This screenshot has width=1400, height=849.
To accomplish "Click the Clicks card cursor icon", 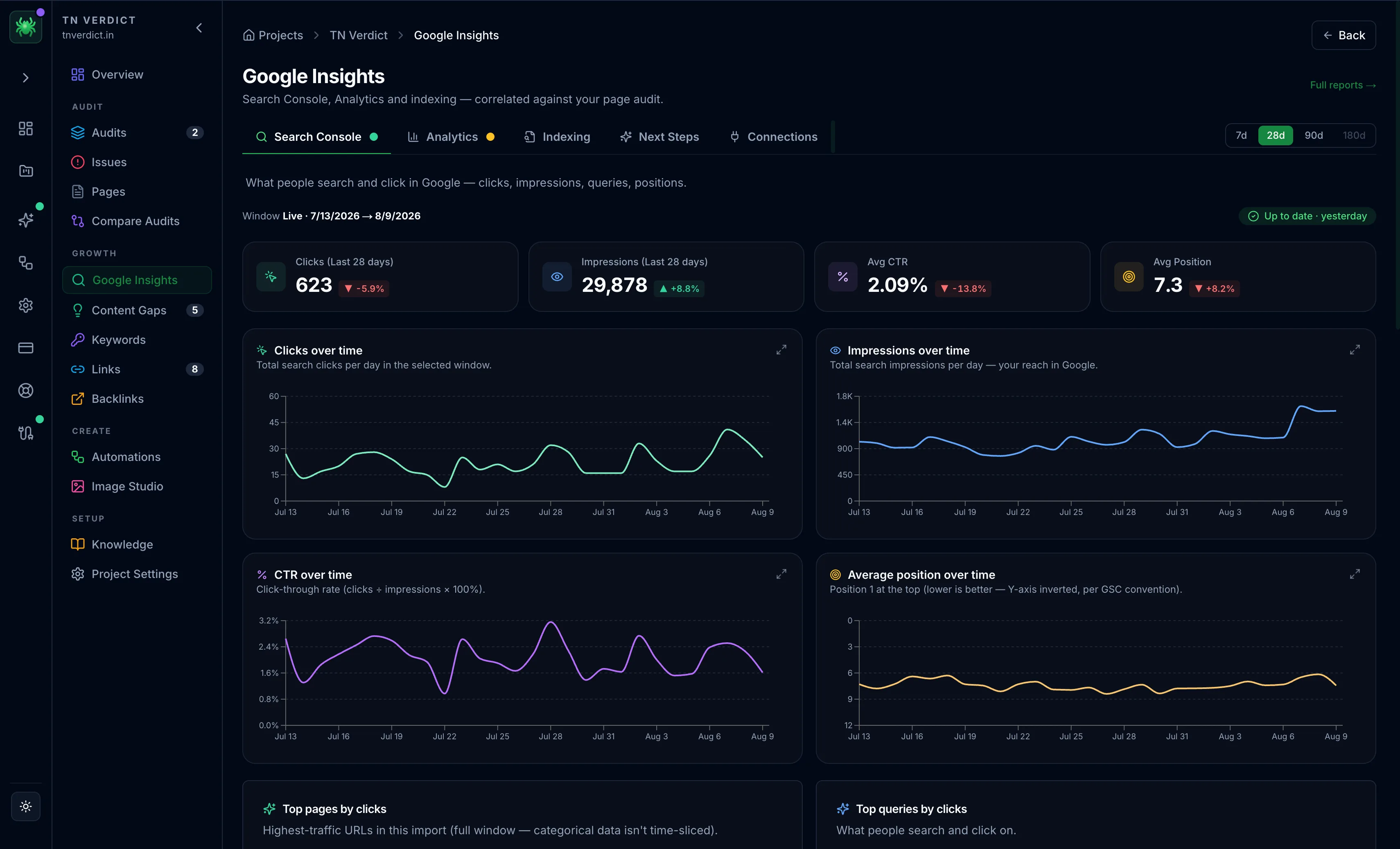I will coord(271,277).
